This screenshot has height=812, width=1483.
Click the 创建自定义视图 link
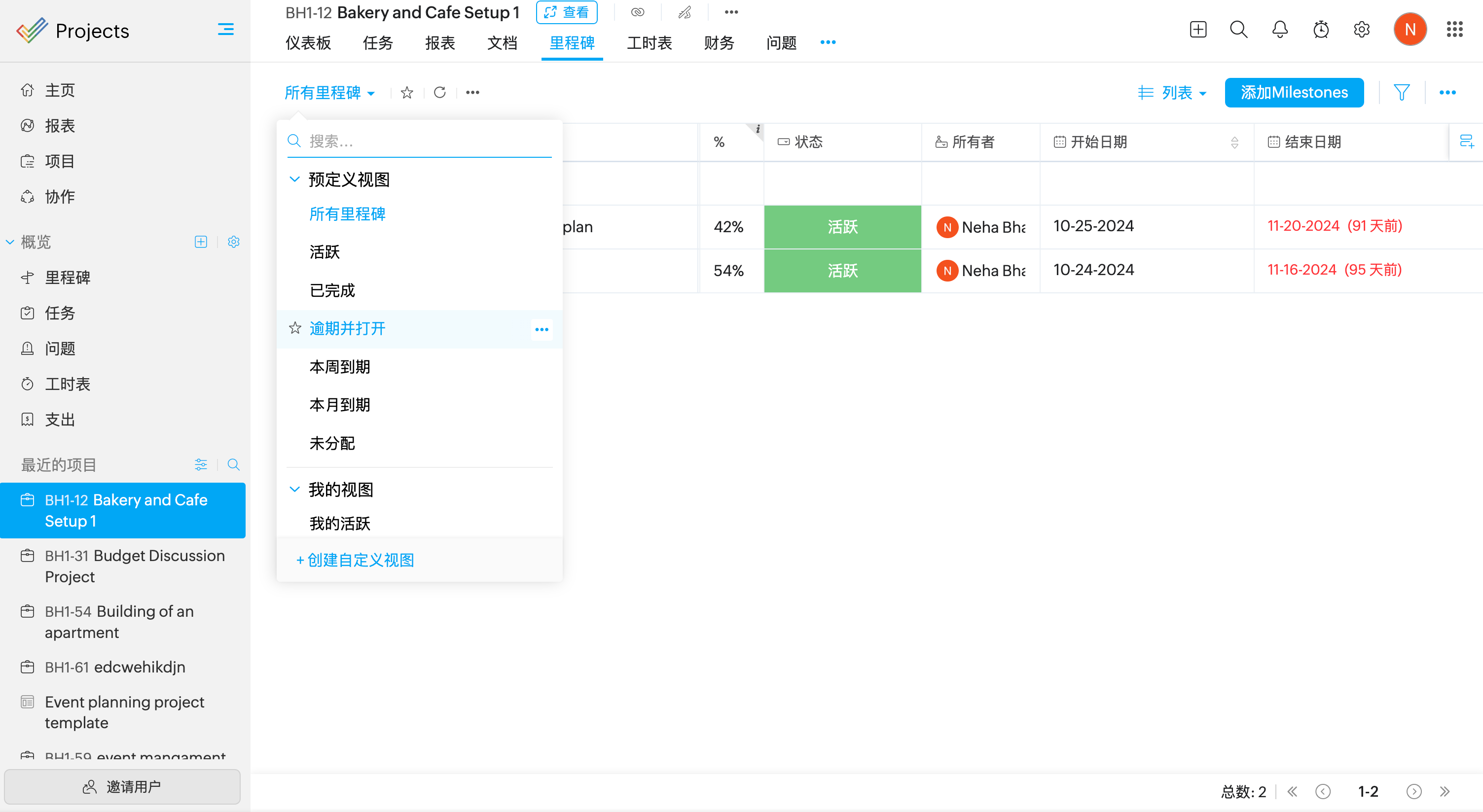click(x=355, y=560)
